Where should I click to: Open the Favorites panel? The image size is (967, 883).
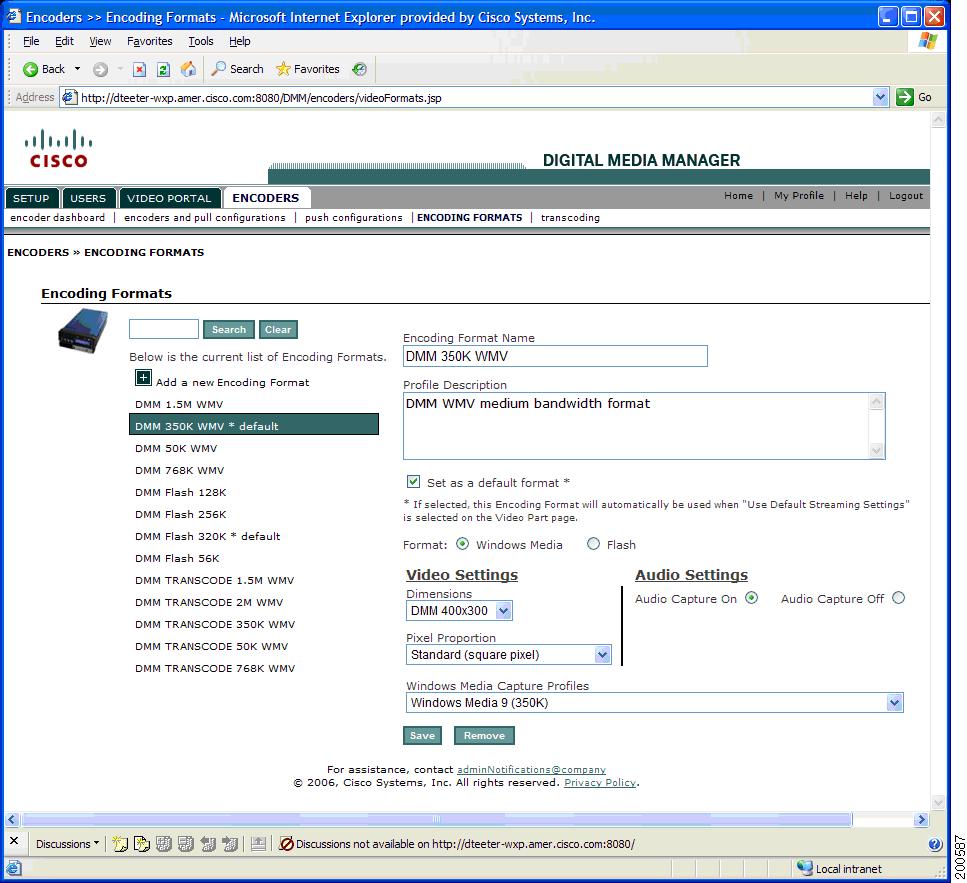coord(308,69)
